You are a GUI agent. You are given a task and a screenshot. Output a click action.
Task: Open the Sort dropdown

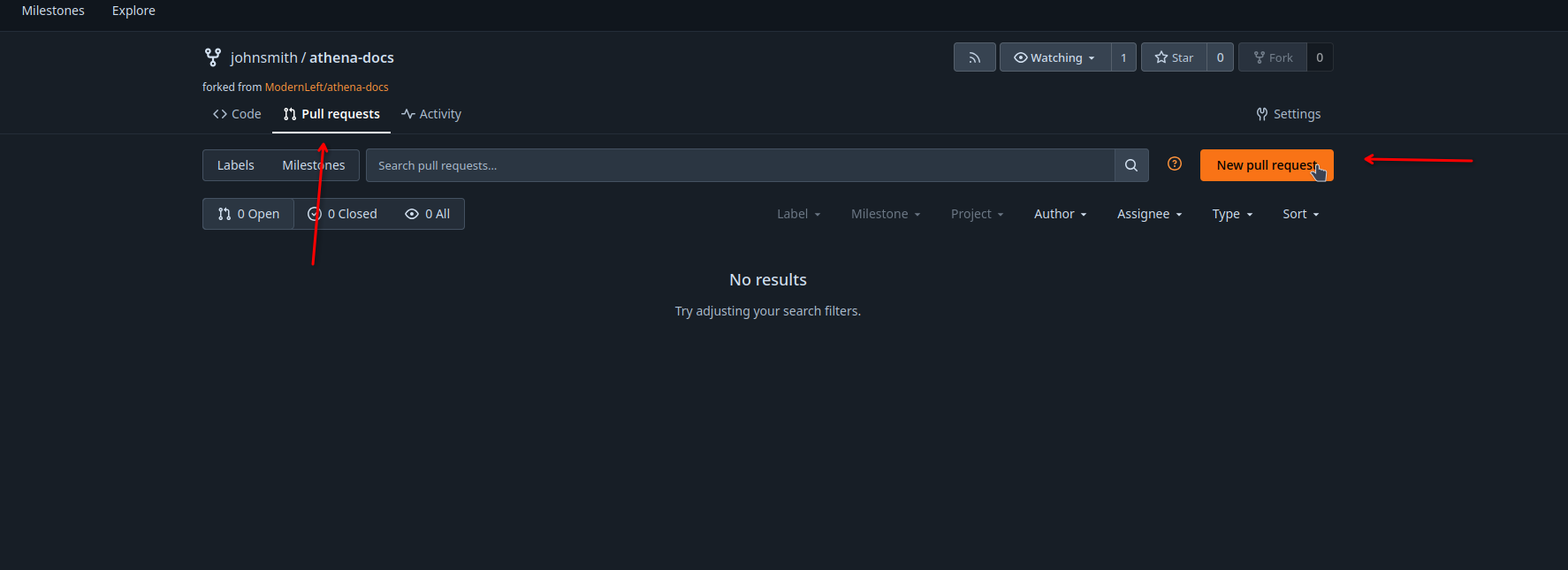pos(1300,214)
